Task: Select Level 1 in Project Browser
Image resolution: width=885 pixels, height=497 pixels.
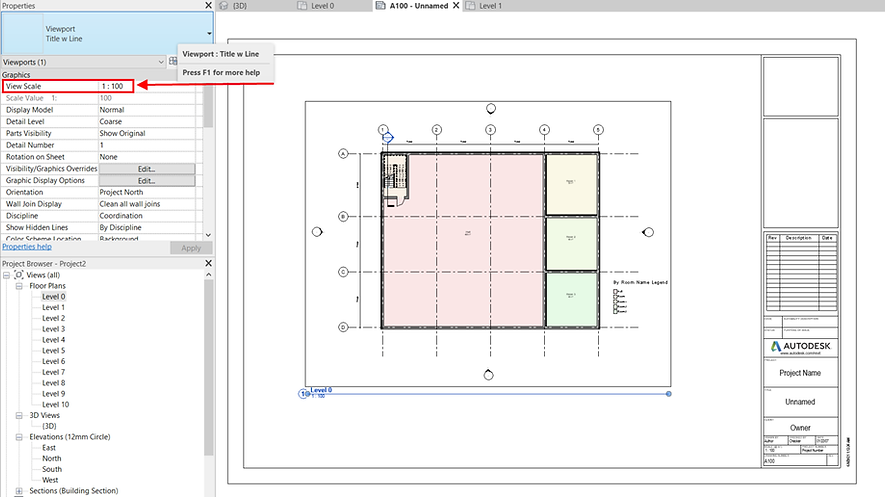Action: pyautogui.click(x=54, y=307)
